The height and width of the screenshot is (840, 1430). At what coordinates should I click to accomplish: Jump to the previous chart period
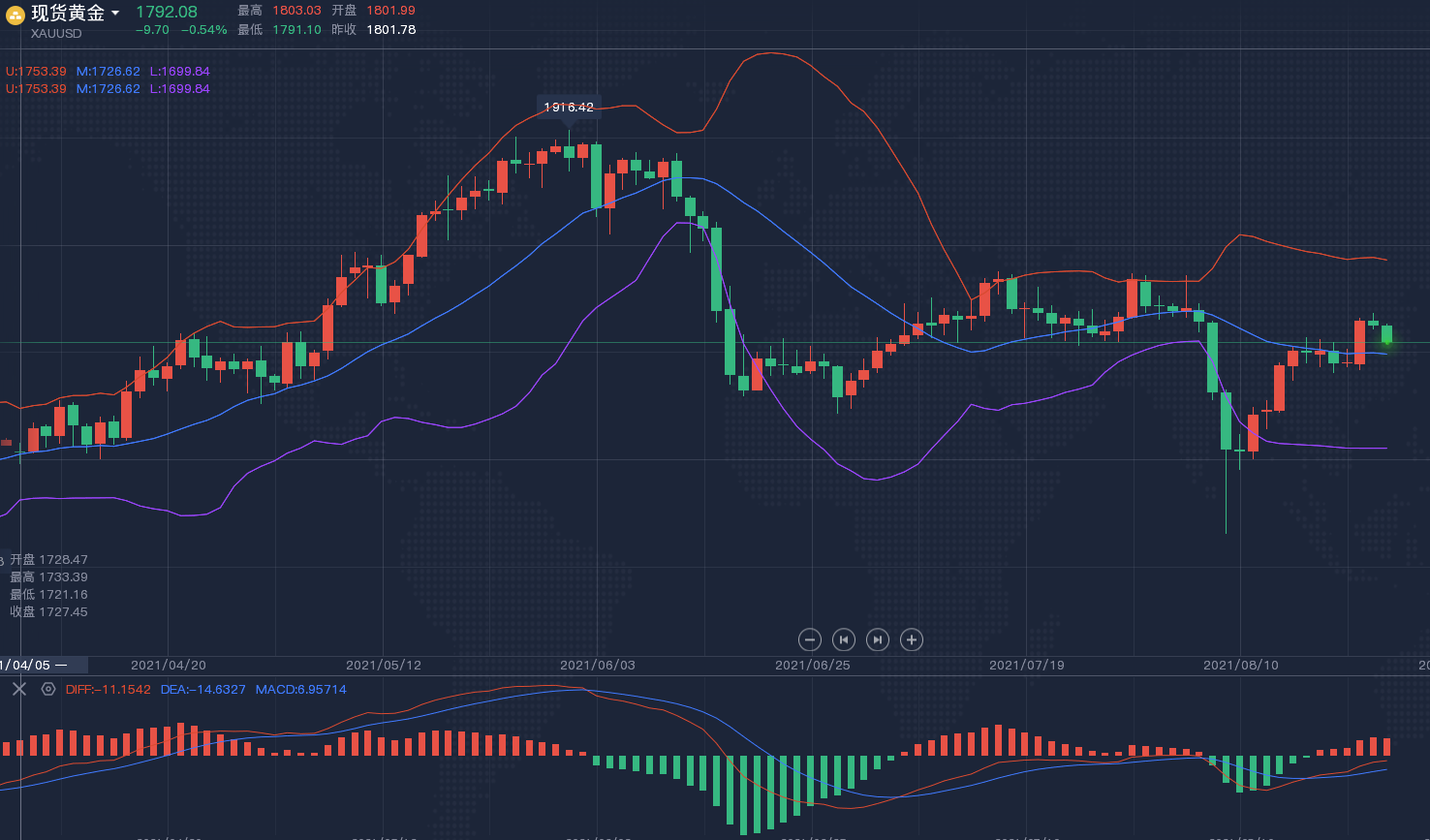[844, 639]
